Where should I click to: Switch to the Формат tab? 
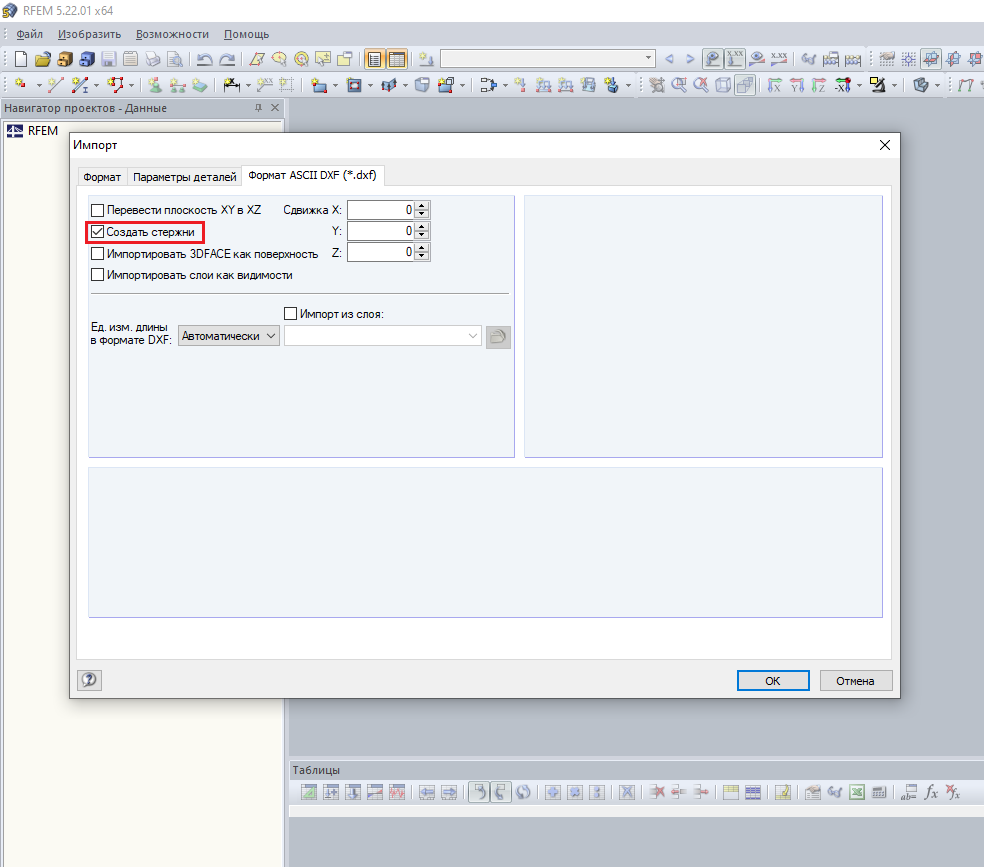click(x=102, y=177)
